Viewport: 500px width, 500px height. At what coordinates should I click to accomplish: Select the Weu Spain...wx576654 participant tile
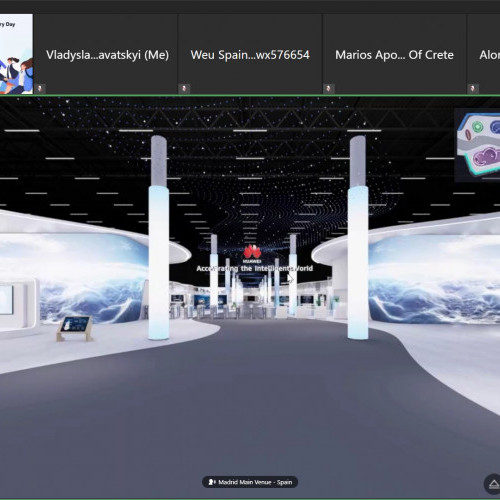(x=250, y=54)
